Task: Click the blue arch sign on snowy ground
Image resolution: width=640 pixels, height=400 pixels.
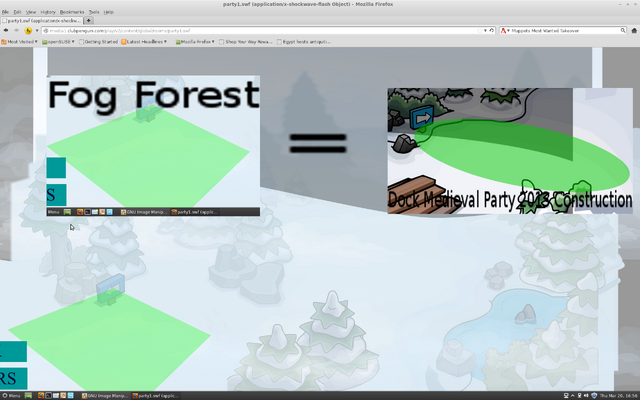Action: point(111,288)
